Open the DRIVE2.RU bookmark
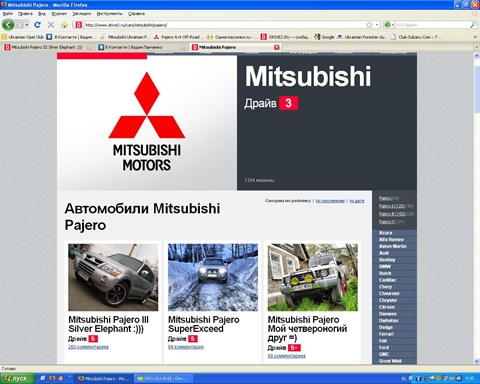The height and width of the screenshot is (384, 480). click(286, 37)
